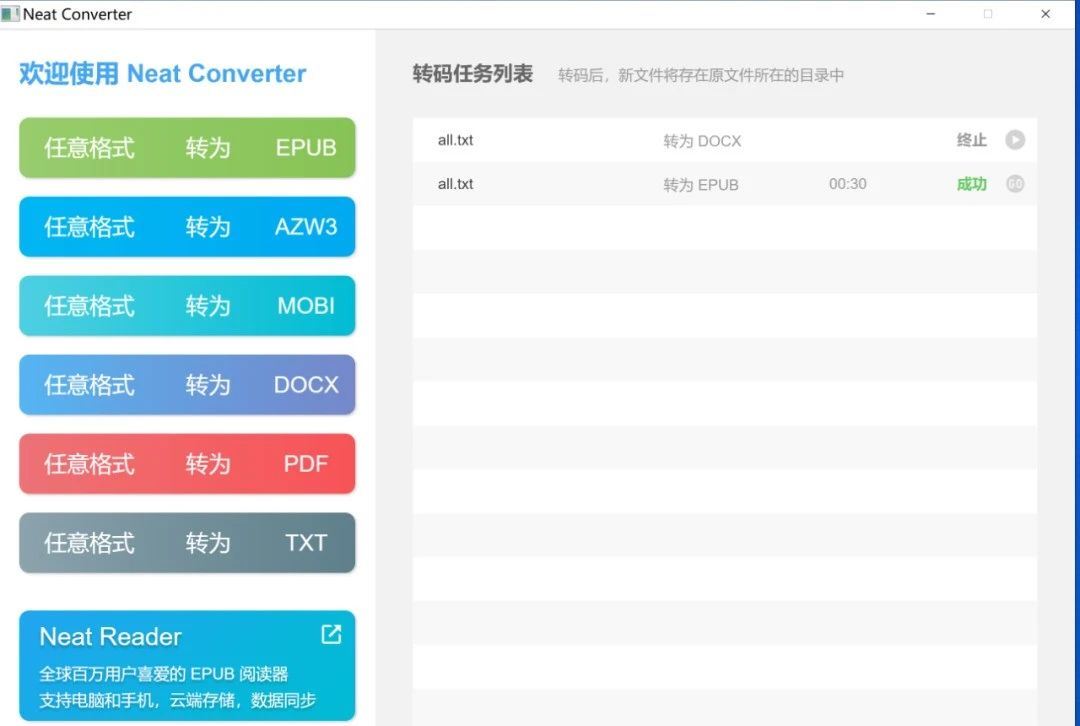
Task: Convert any format to MOBI
Action: pos(187,306)
